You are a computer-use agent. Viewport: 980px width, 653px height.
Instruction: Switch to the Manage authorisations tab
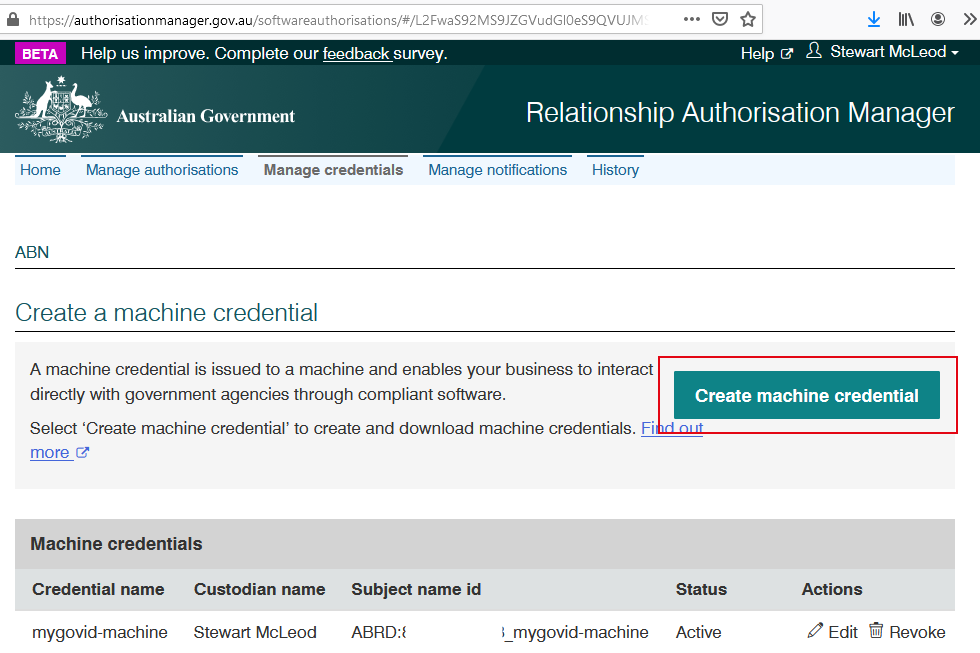click(x=162, y=170)
